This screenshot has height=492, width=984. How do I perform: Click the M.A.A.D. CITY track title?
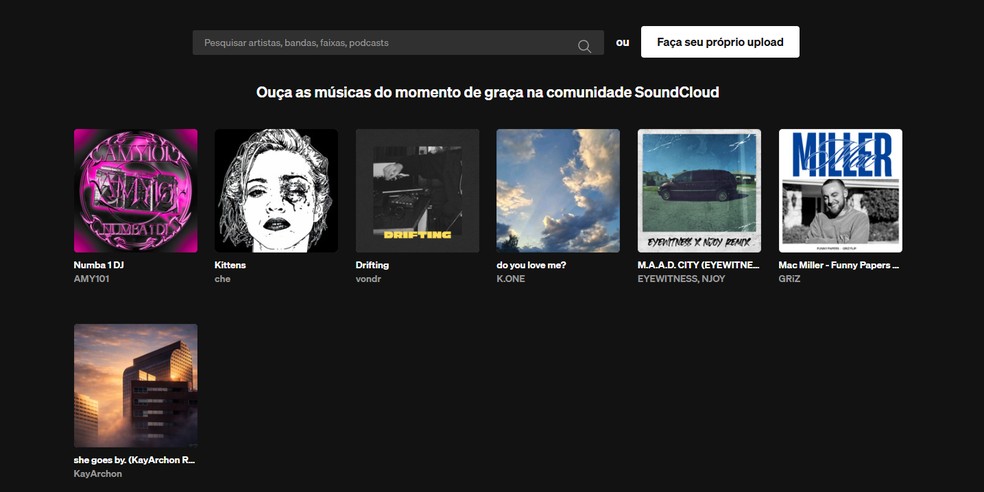pyautogui.click(x=698, y=265)
